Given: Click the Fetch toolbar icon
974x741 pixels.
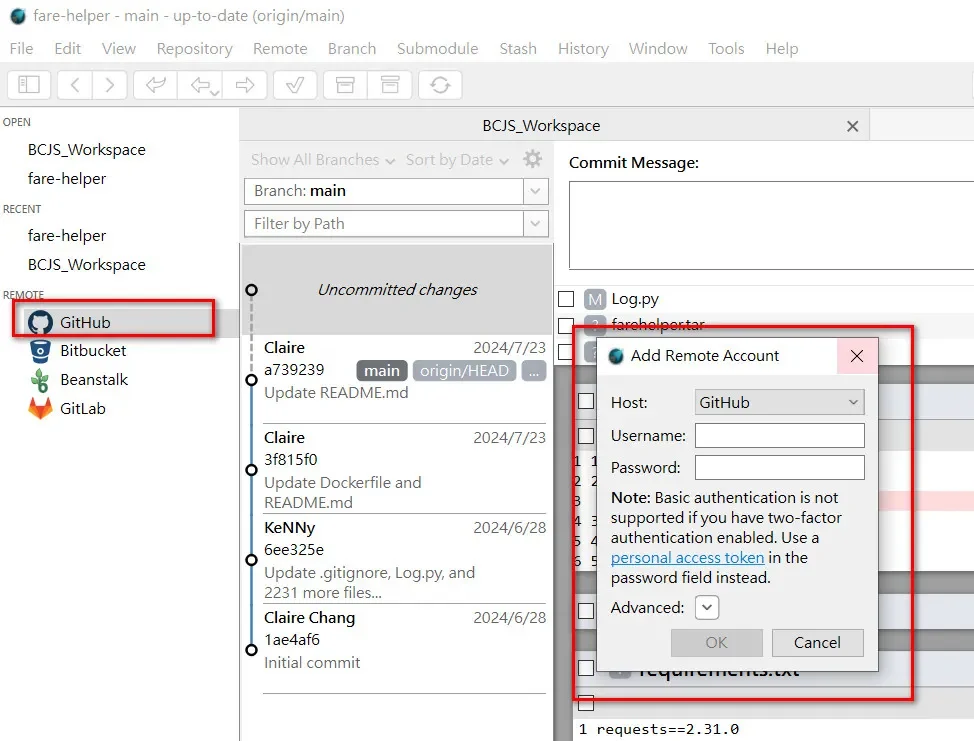Looking at the screenshot, I should tap(155, 84).
